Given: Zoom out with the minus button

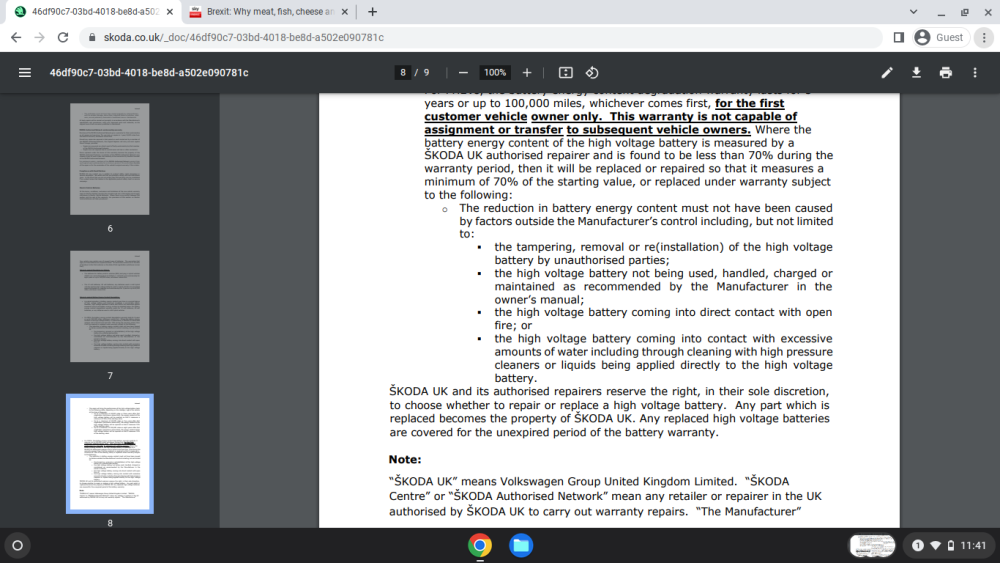Looking at the screenshot, I should click(x=464, y=73).
